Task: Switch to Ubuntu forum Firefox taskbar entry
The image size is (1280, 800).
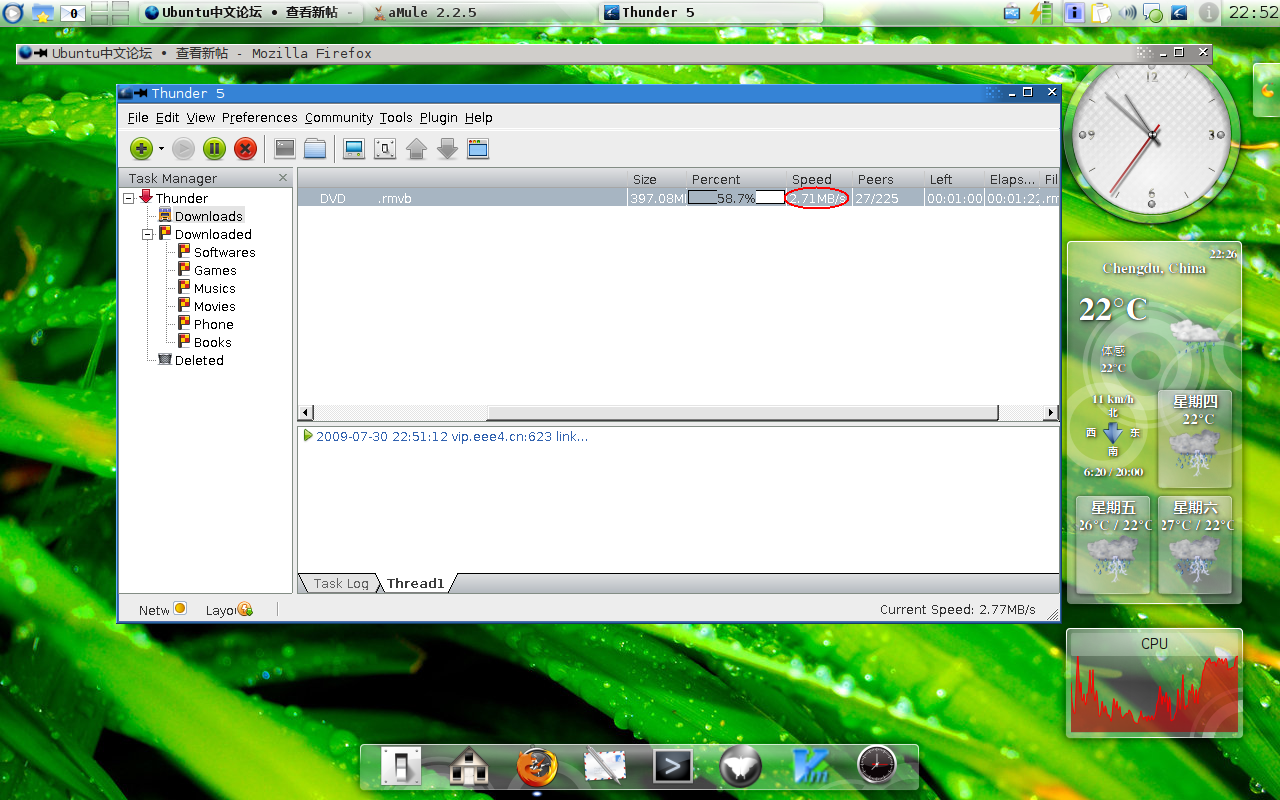Action: [250, 13]
